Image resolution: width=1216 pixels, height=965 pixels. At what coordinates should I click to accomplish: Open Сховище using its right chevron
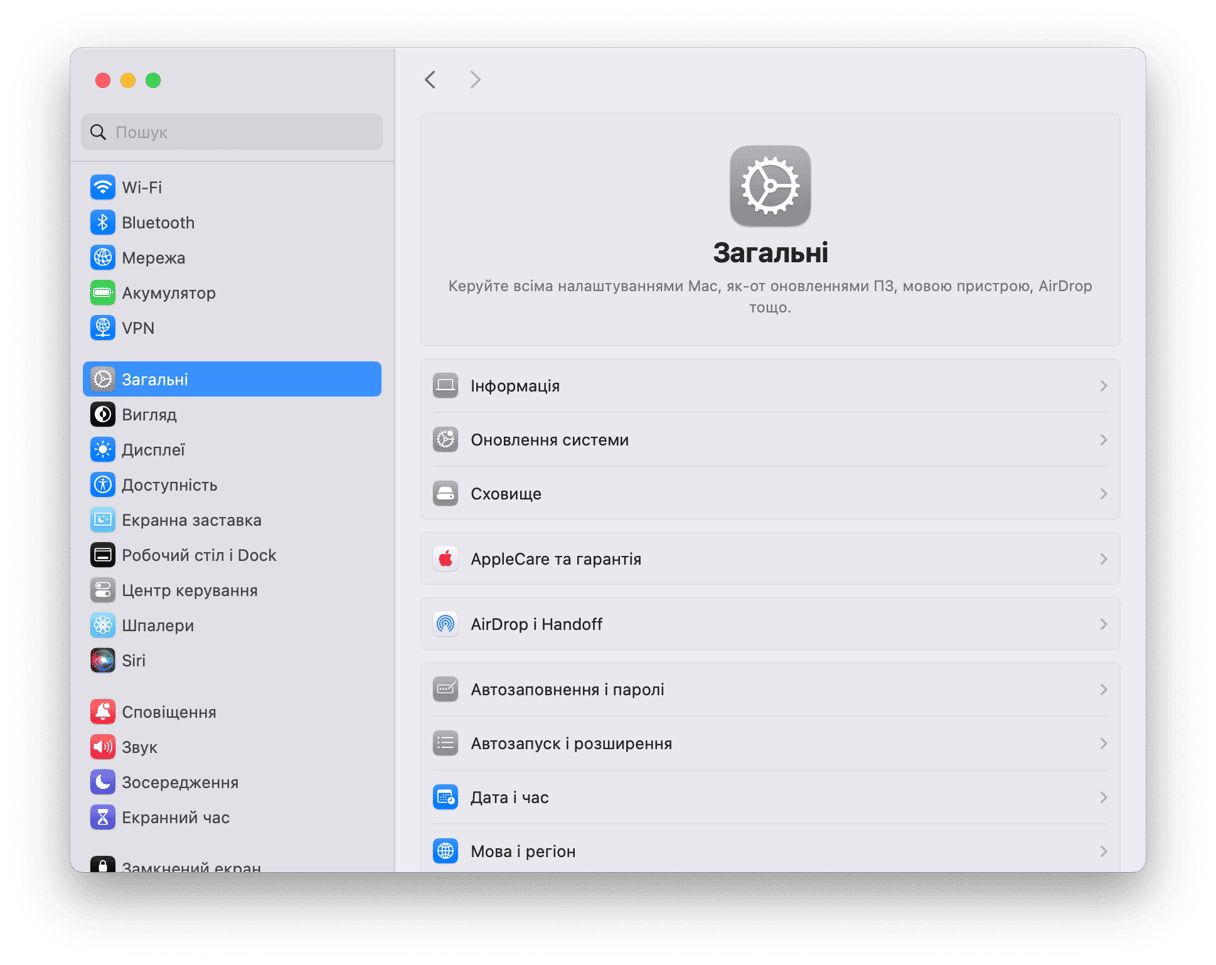coord(1103,494)
